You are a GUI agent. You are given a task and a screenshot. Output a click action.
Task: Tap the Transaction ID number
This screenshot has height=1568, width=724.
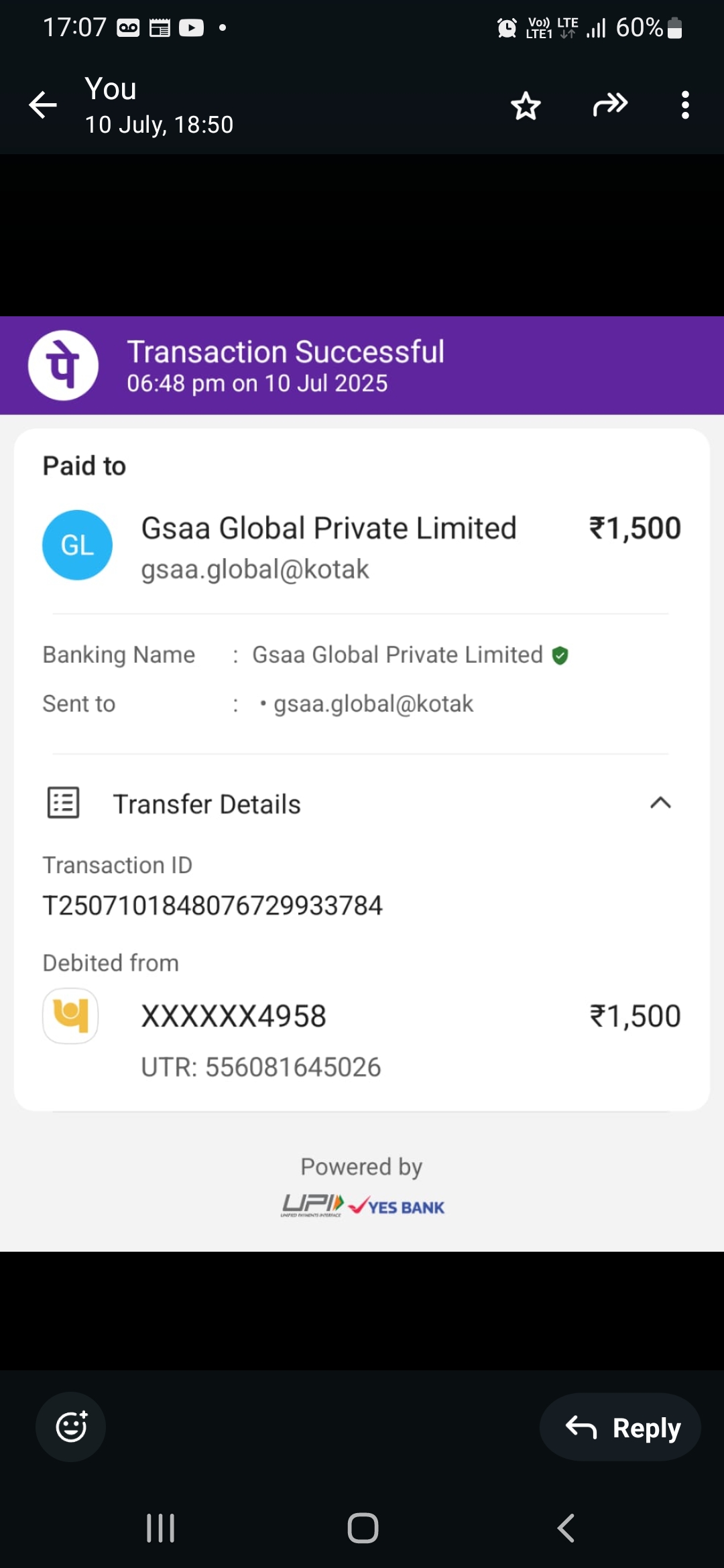click(213, 906)
